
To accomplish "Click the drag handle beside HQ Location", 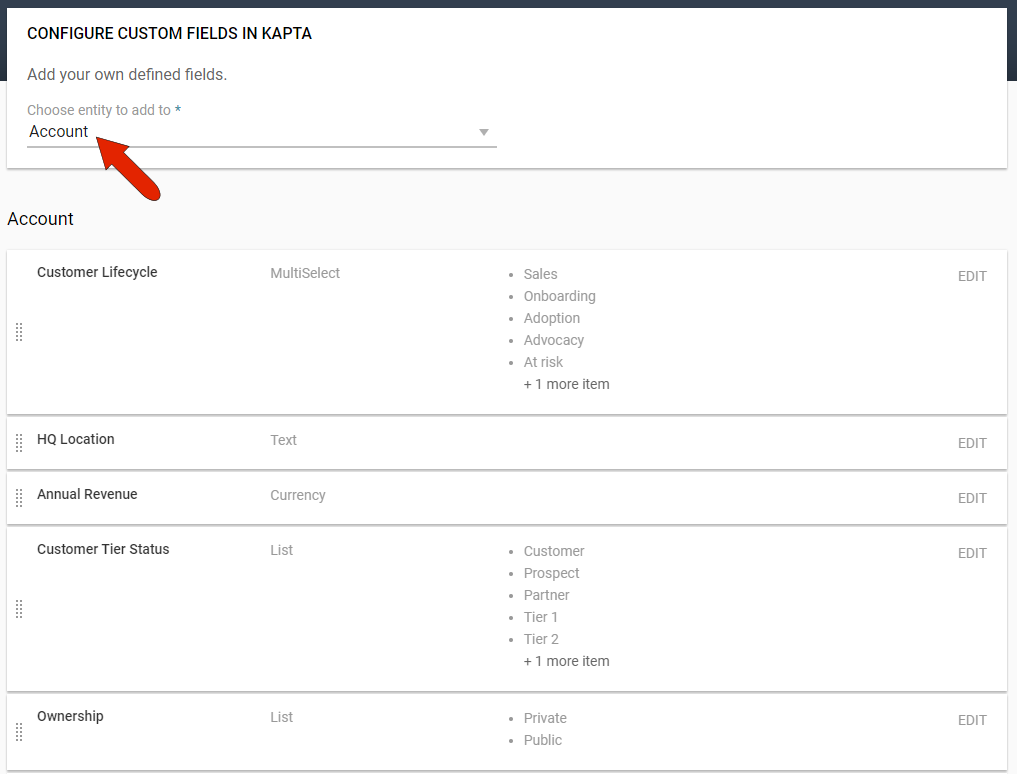I will [x=18, y=442].
